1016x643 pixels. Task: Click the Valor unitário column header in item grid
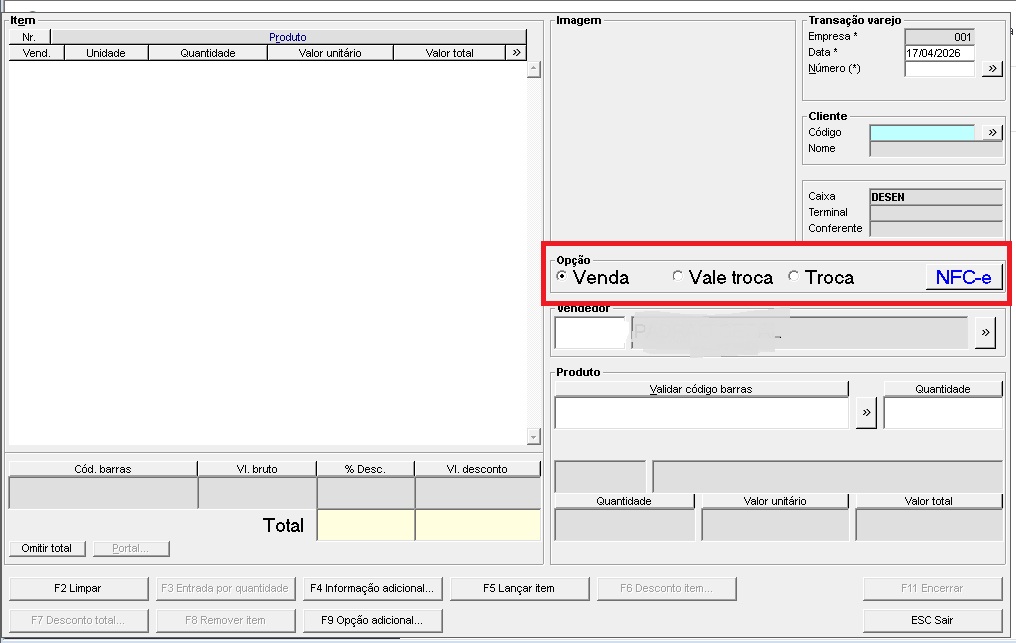330,53
